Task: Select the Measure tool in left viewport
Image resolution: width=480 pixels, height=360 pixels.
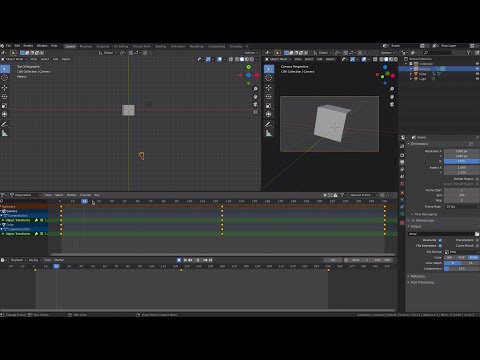Action: click(5, 133)
